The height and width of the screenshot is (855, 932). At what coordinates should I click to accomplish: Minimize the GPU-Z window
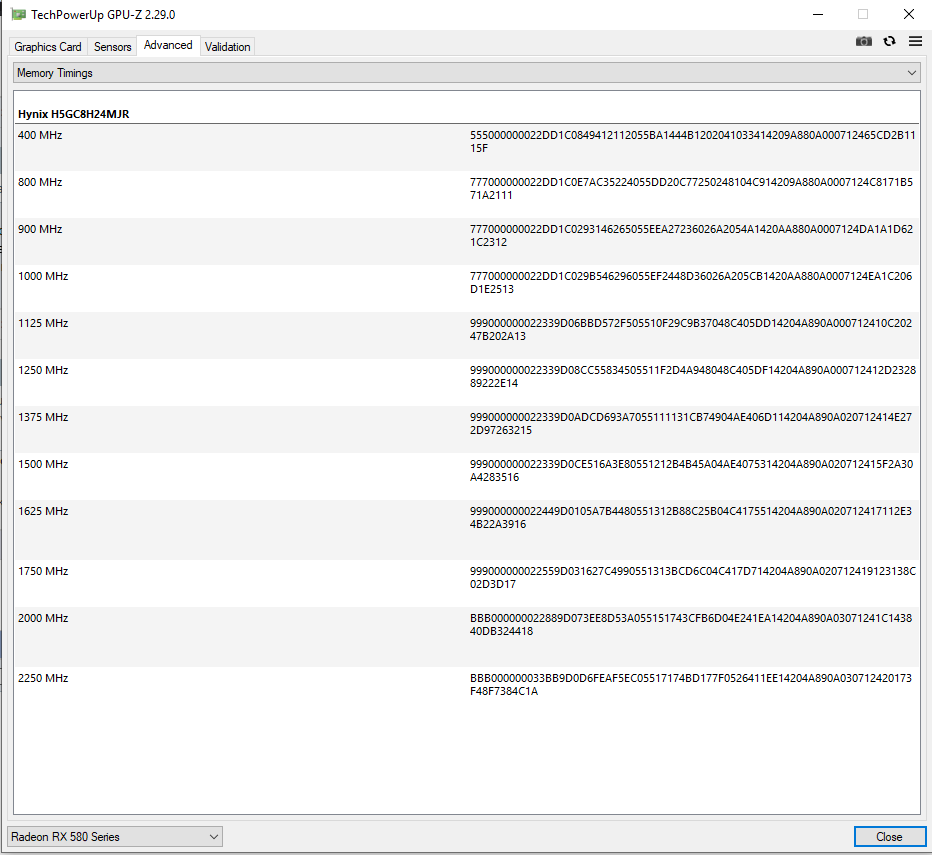pos(818,14)
